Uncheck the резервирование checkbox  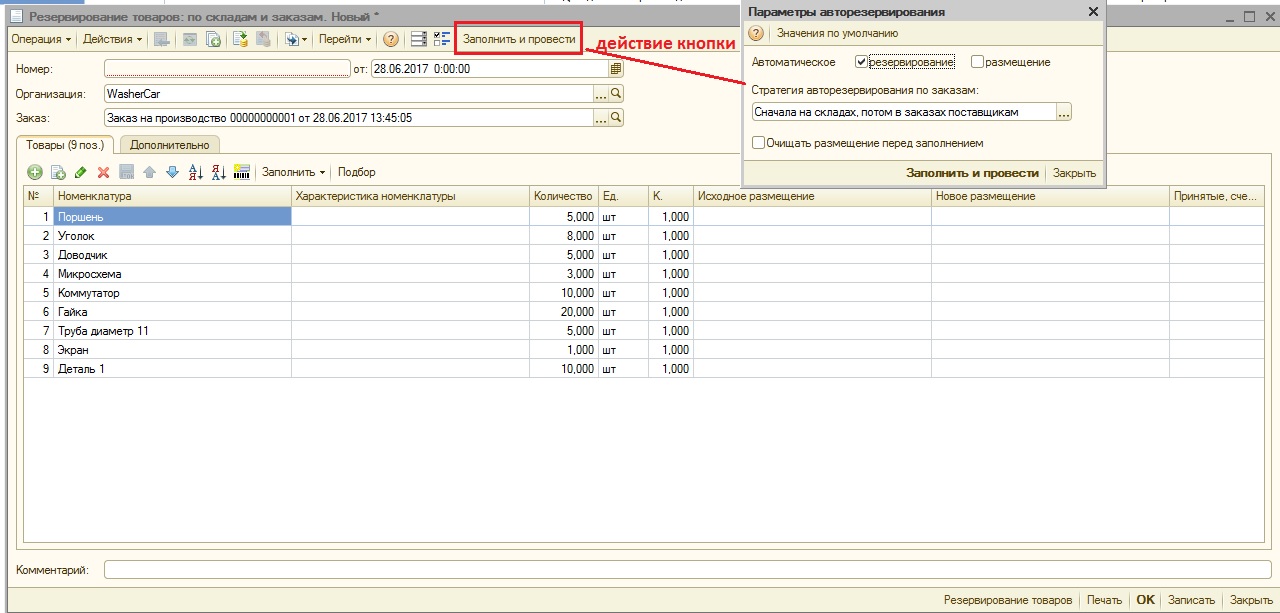[862, 62]
